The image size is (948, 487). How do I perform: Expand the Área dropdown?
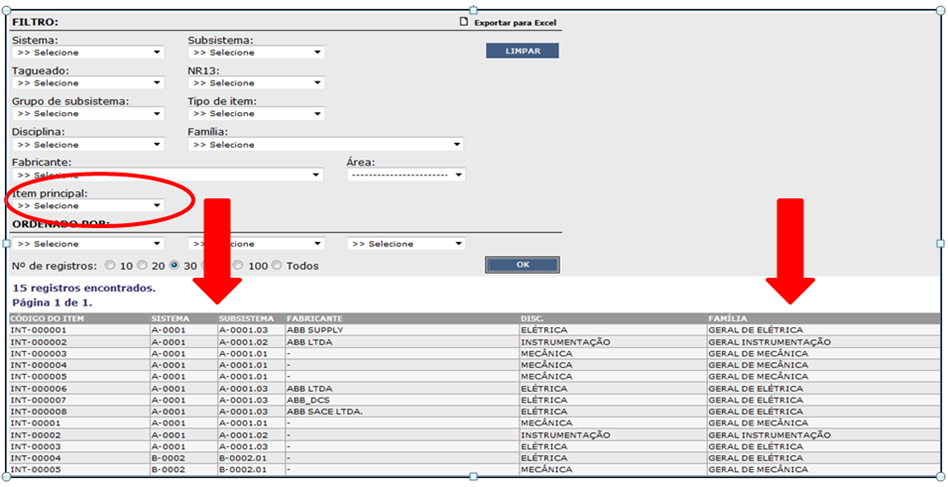pos(406,175)
